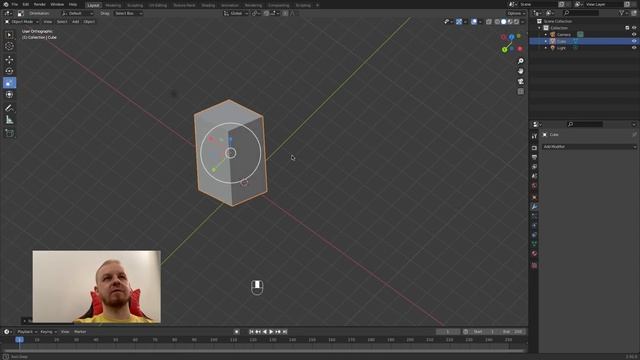Open the Select Box drag dropdown
The height and width of the screenshot is (360, 640).
tap(128, 13)
